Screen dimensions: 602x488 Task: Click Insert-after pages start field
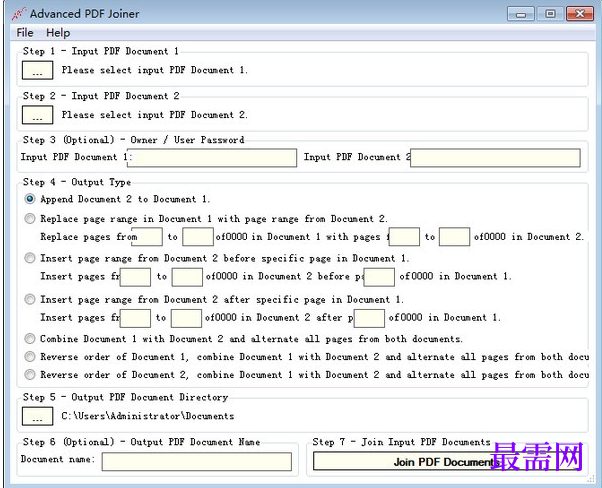(135, 318)
